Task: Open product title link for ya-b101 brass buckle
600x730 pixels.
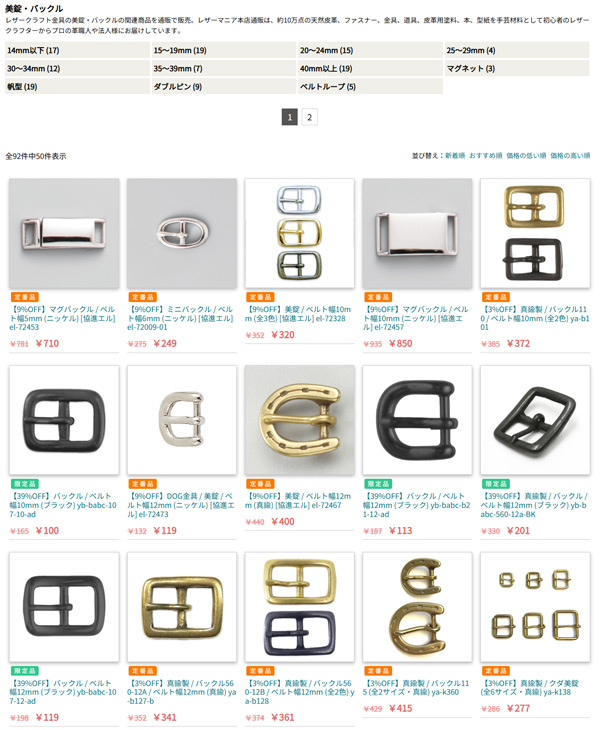Action: coord(535,318)
